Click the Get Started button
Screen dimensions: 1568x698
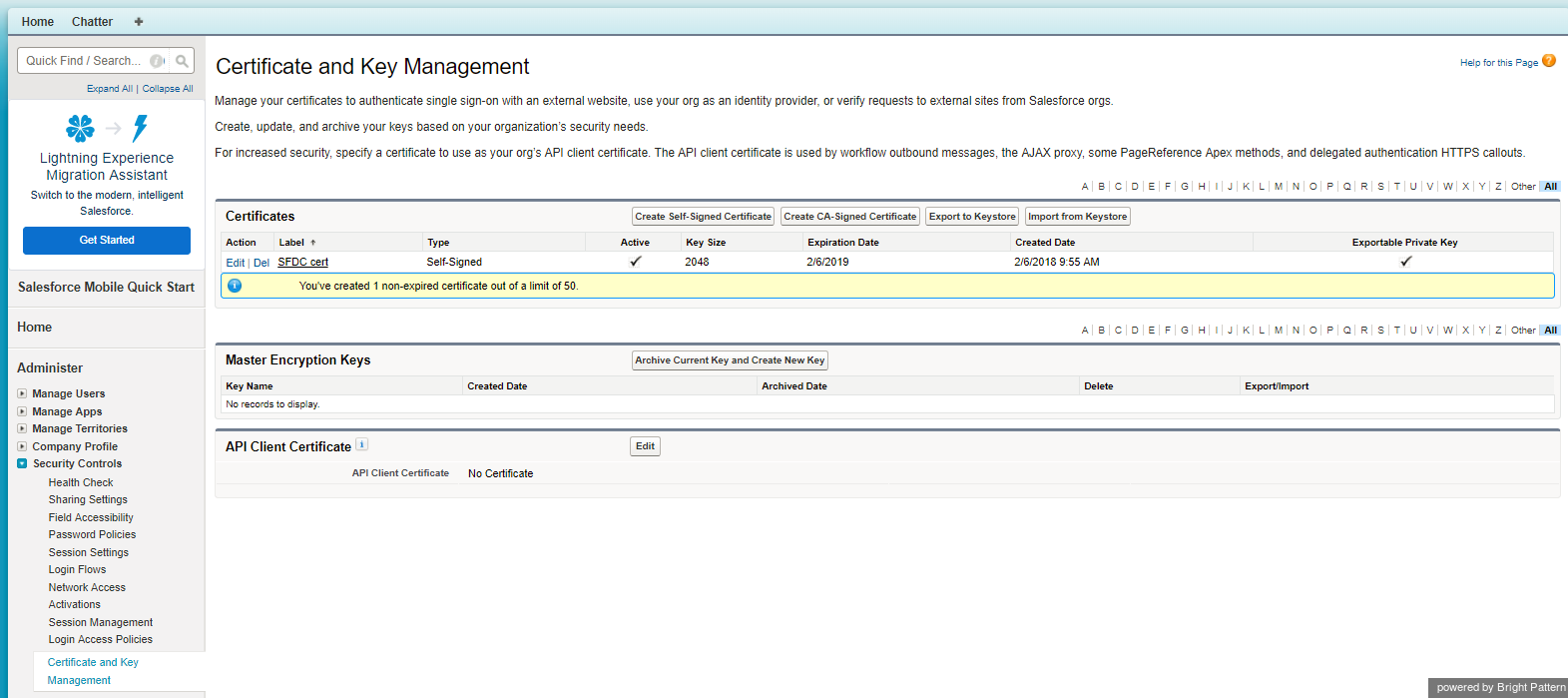click(107, 241)
